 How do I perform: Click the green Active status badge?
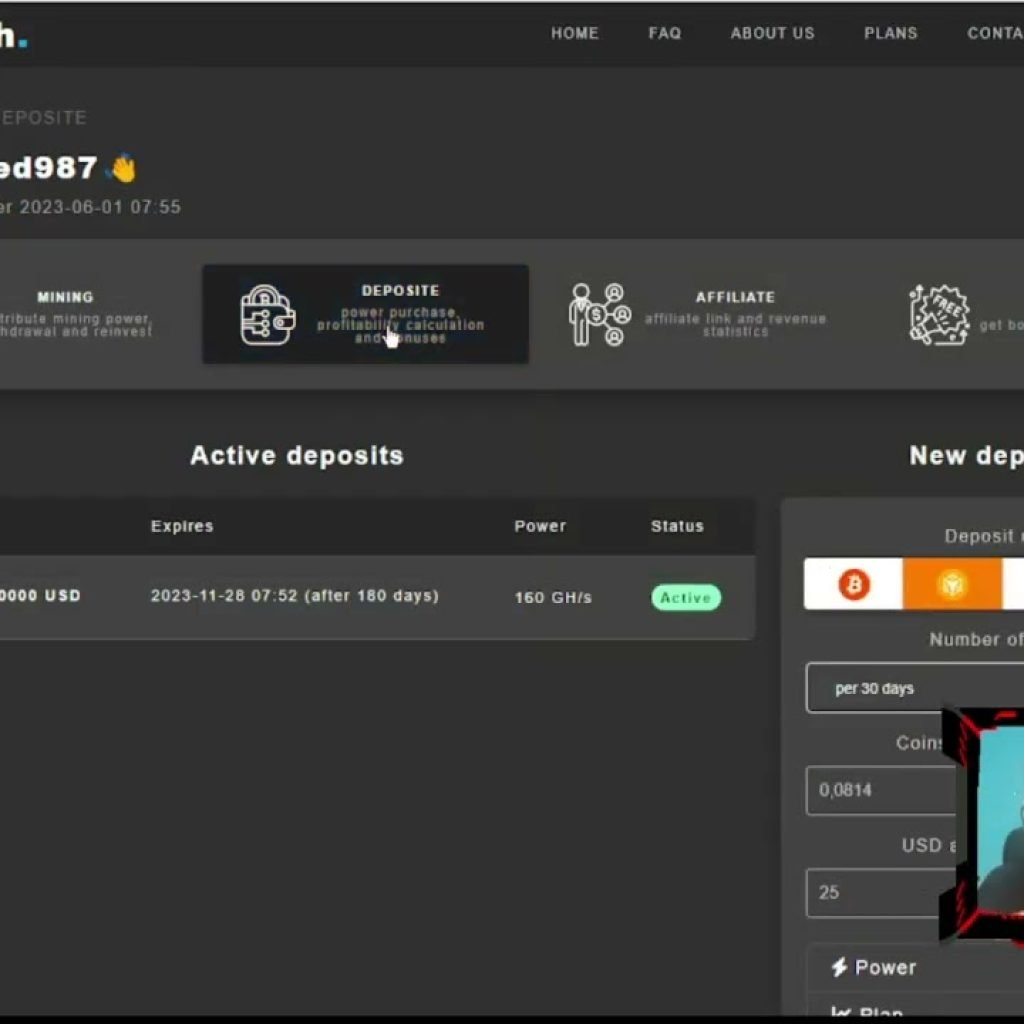pos(685,597)
